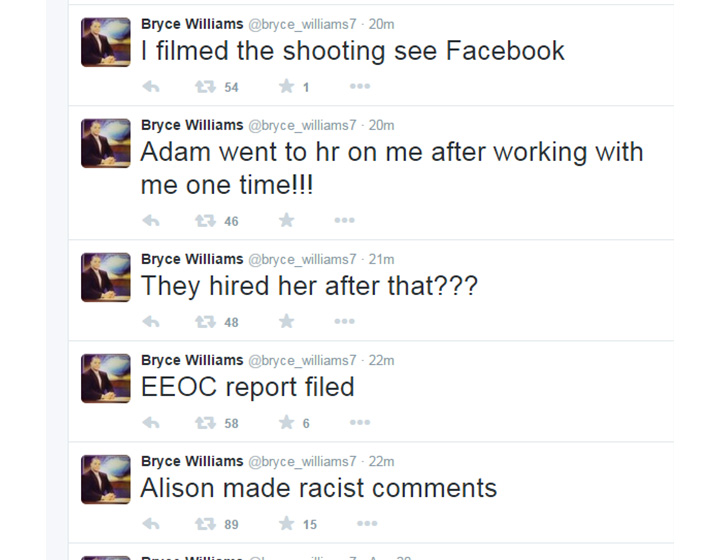Open more options on the "Adam went to hr" tweet
Viewport: 720px width, 560px height.
344,220
